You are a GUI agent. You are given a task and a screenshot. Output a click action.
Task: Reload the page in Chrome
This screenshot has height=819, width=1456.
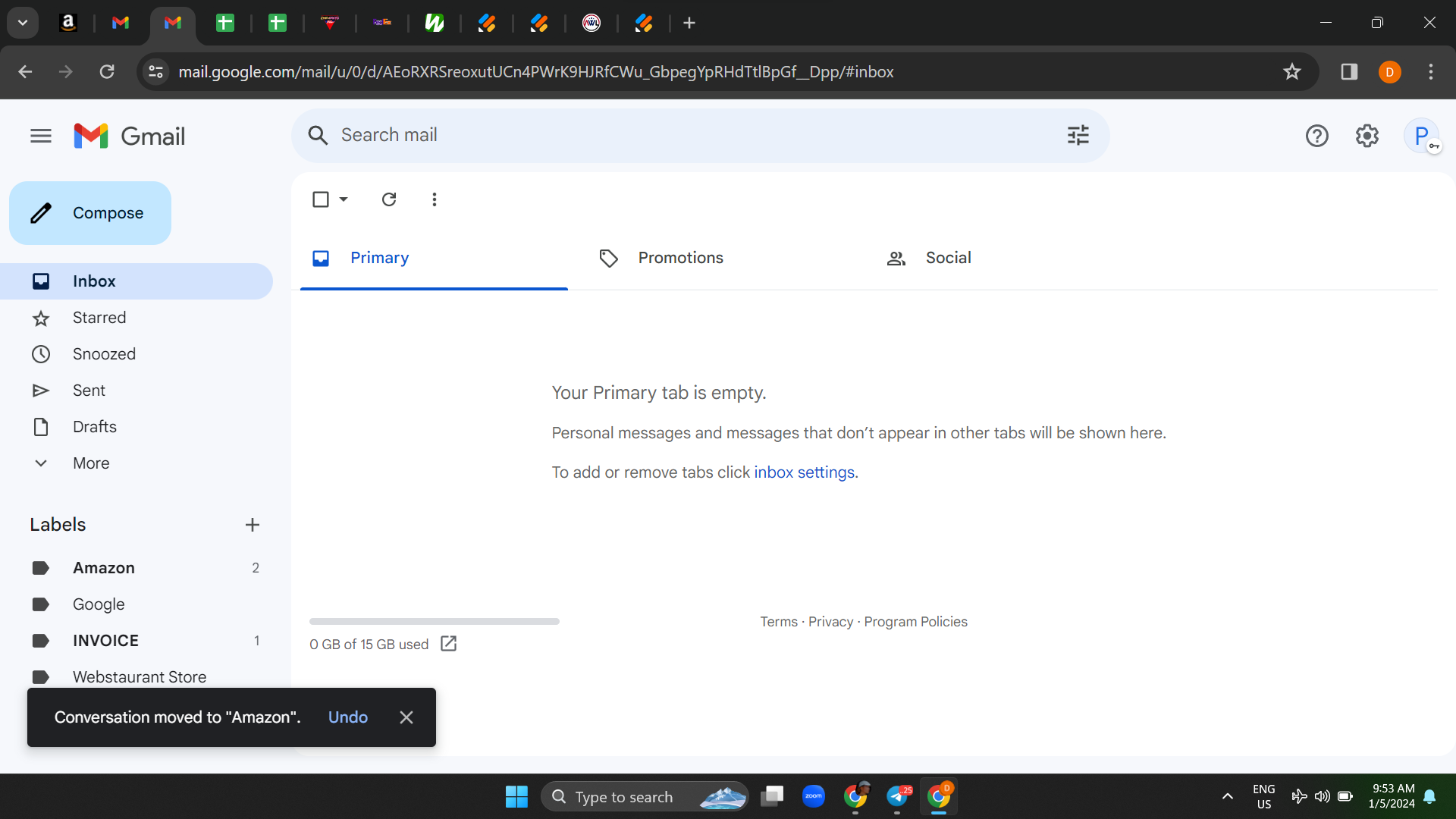click(107, 72)
